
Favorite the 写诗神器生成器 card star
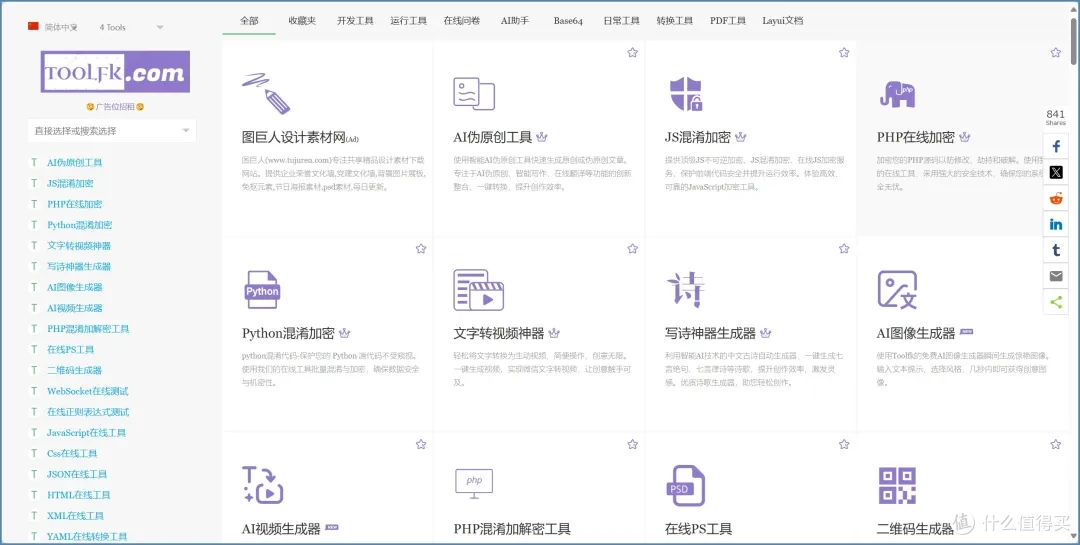844,249
